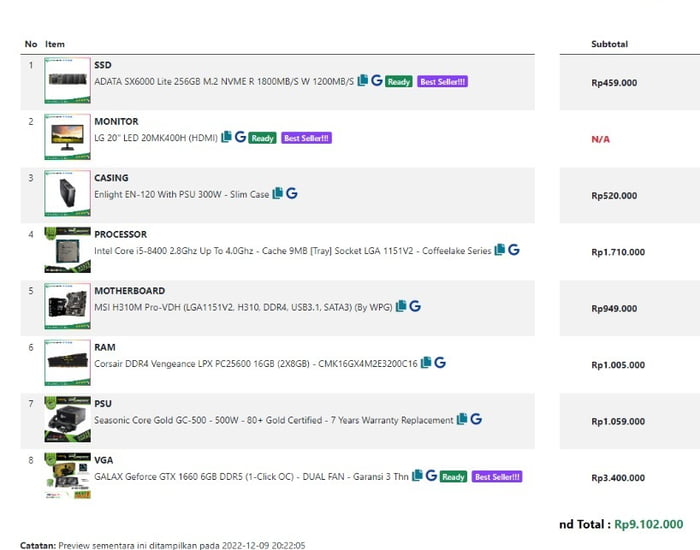Click the Ready badge on SSD row
This screenshot has height=550, width=700.
point(399,82)
